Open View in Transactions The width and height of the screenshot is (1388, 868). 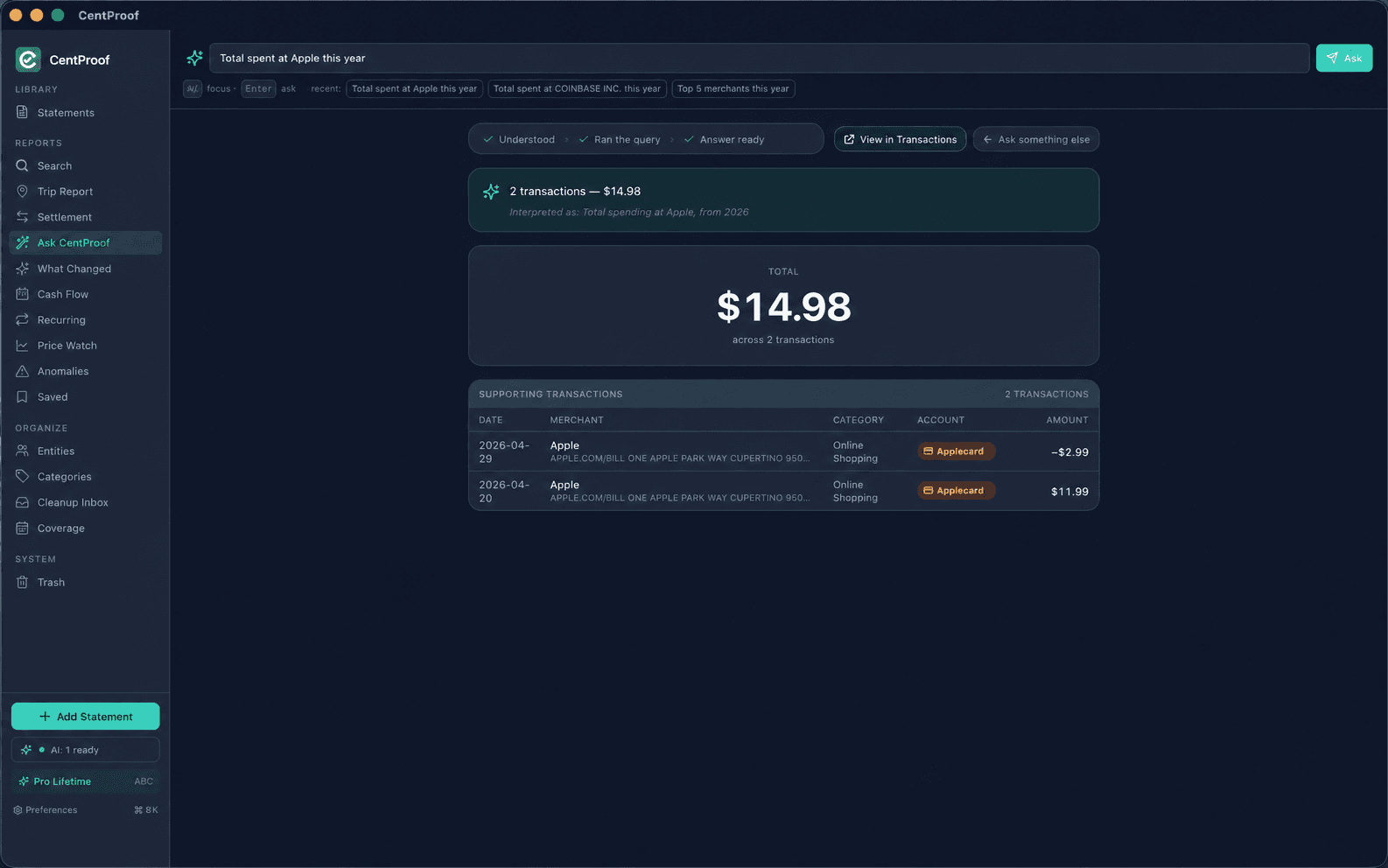[x=900, y=139]
